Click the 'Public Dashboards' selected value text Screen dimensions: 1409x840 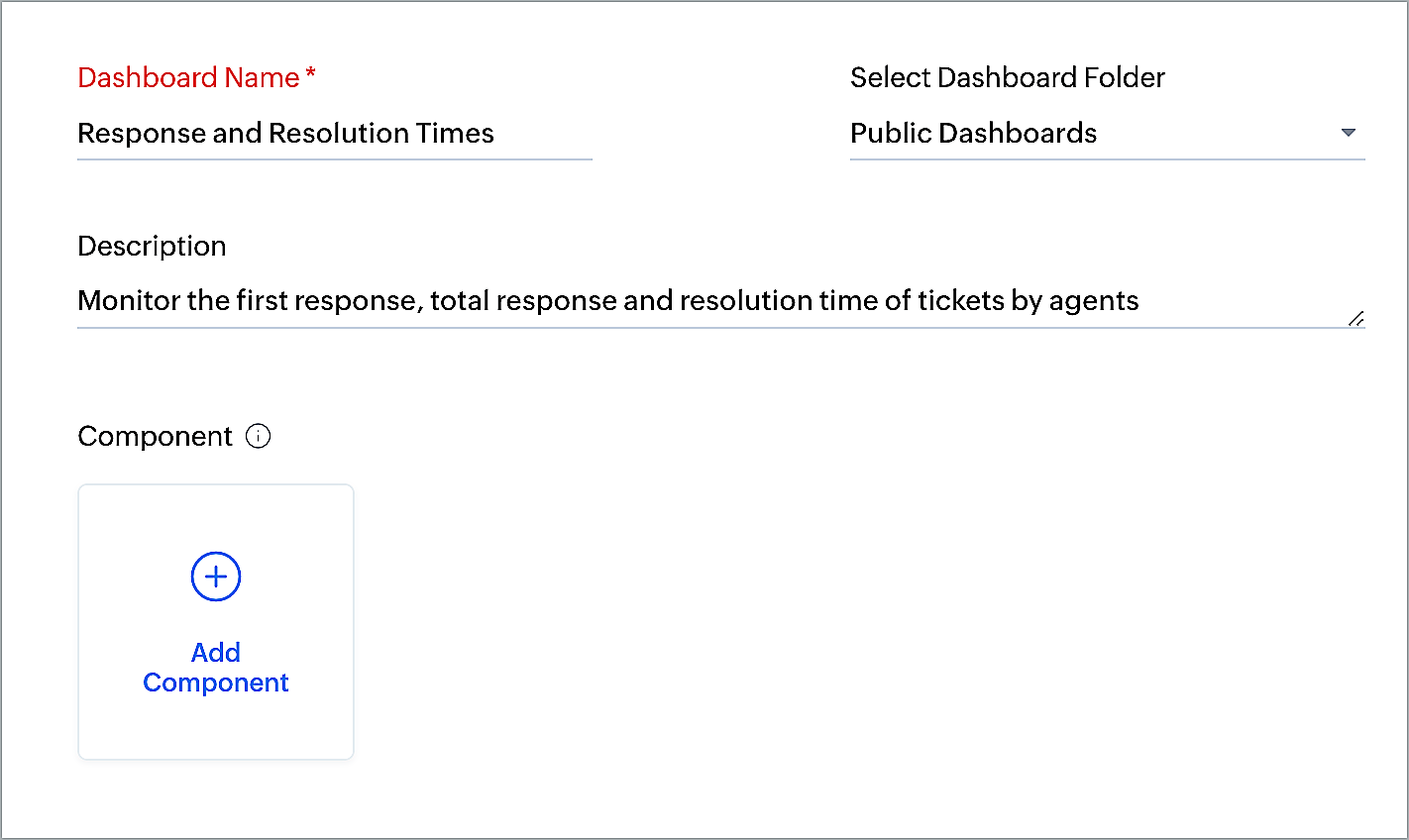tap(973, 133)
